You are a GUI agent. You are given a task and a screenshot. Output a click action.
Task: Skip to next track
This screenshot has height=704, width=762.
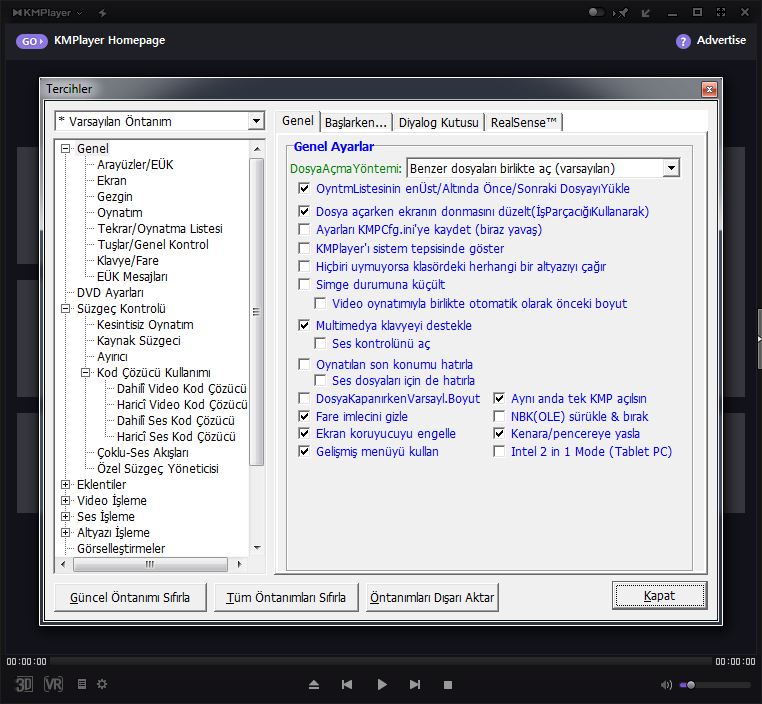point(415,685)
